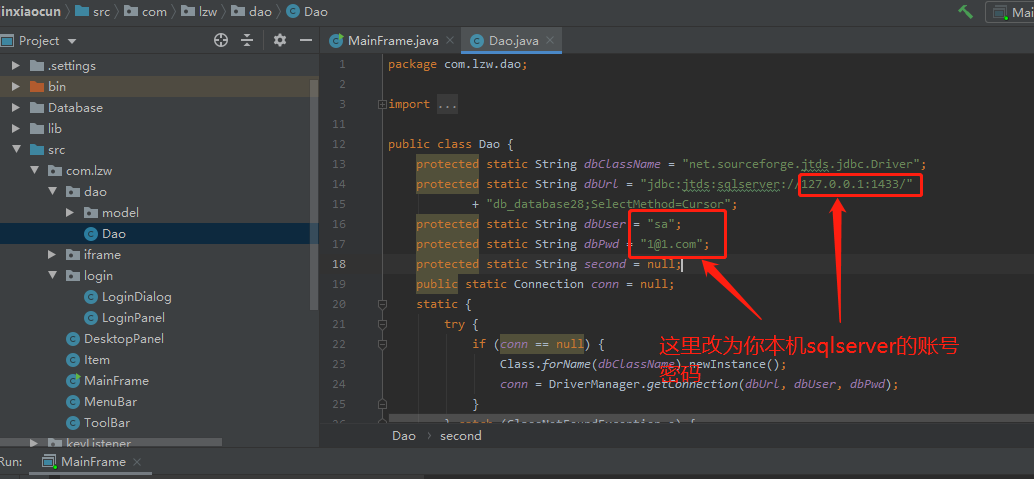Expand the lib folder
This screenshot has width=1034, height=479.
pos(16,129)
